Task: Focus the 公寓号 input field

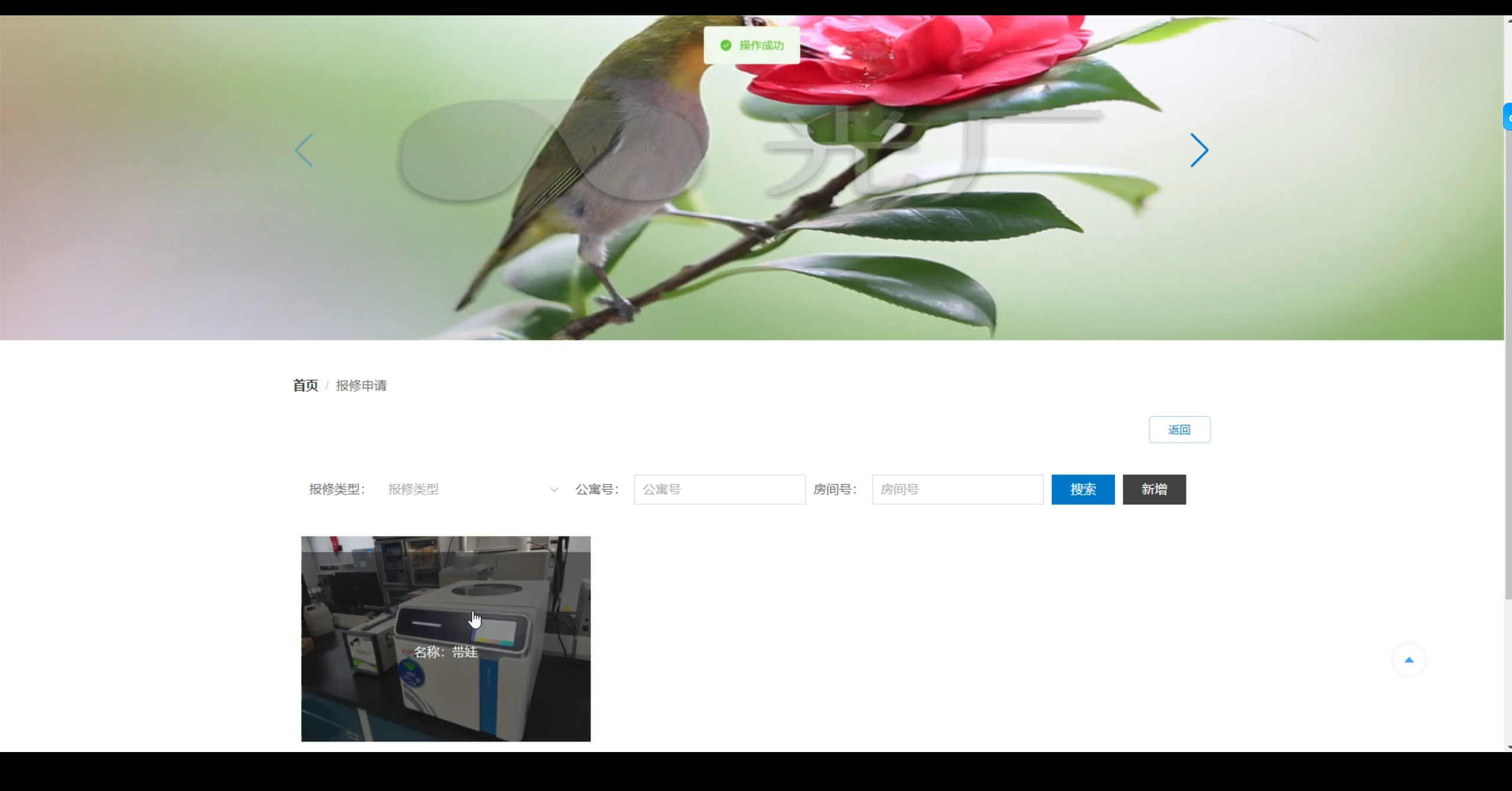Action: point(719,489)
